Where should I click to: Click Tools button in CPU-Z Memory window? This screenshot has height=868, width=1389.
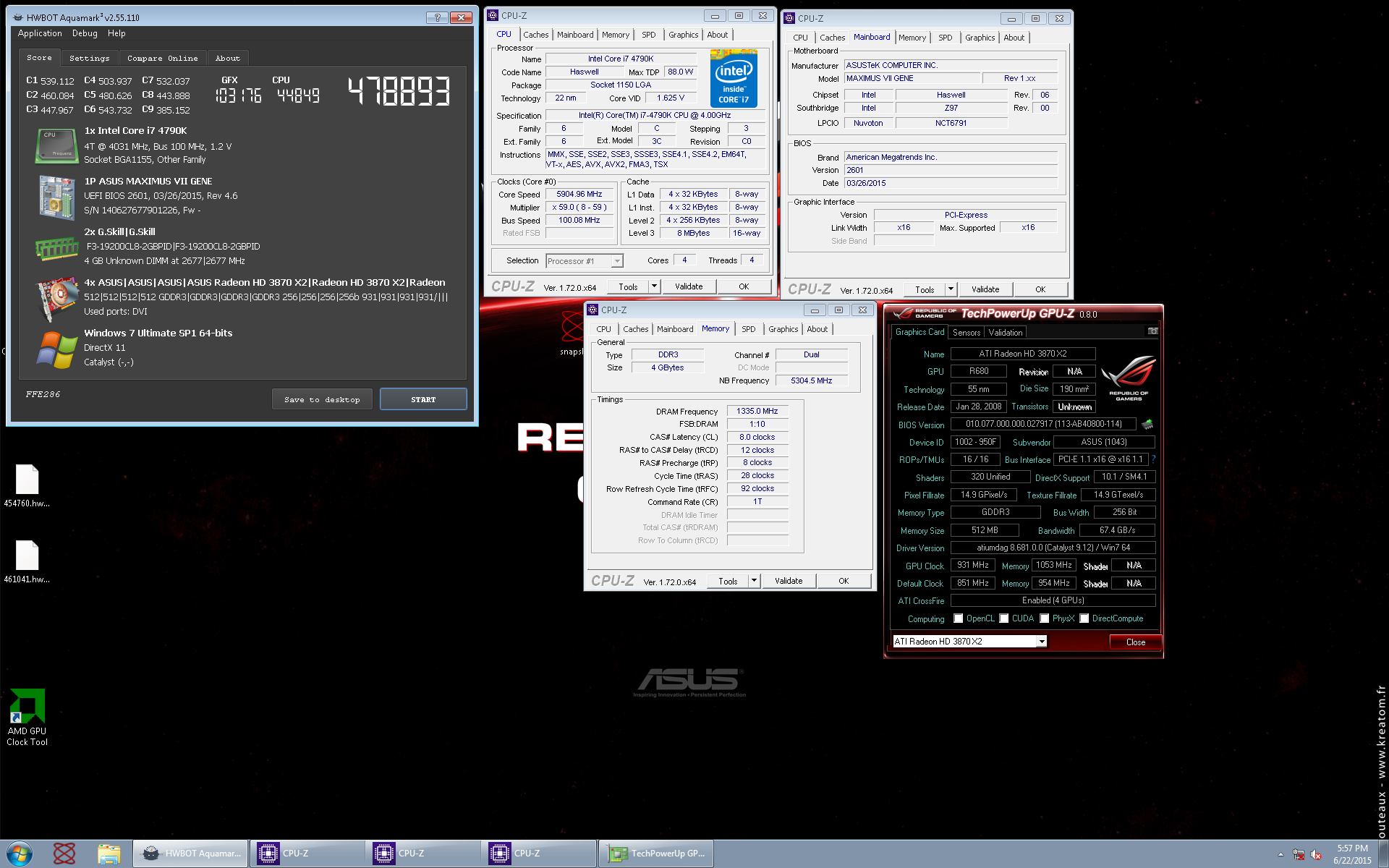(x=728, y=581)
